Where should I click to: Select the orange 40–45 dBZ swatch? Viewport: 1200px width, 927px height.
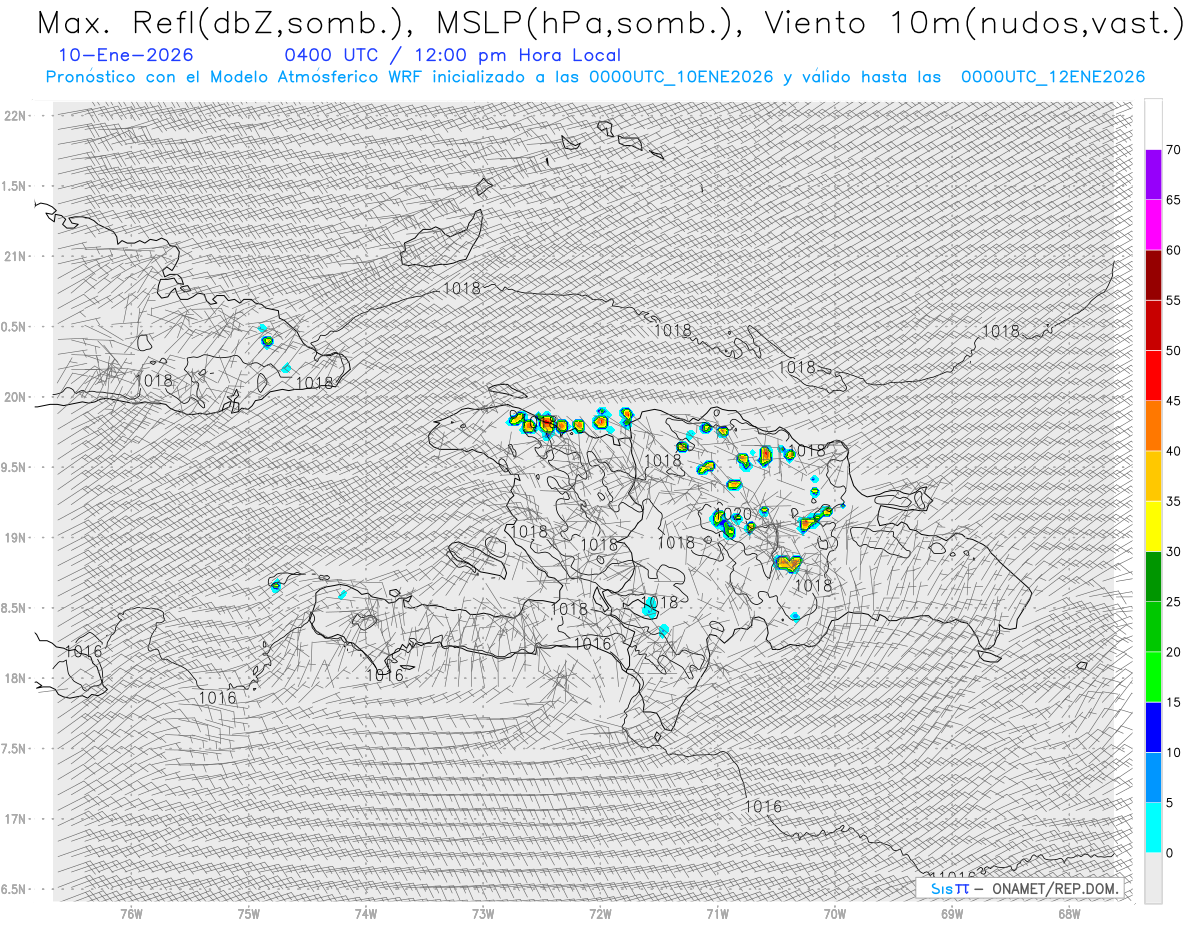(1153, 426)
